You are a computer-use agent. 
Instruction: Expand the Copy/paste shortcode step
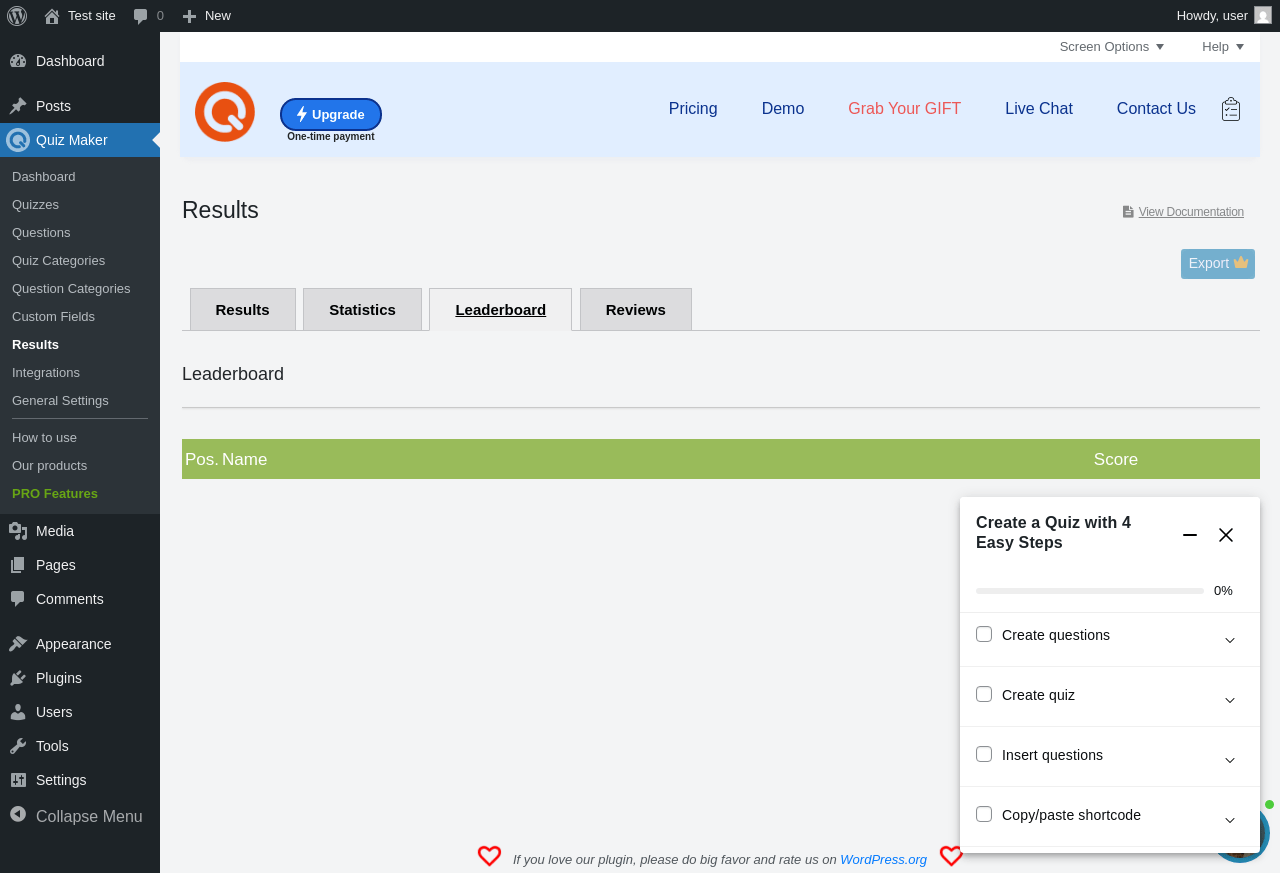(x=1230, y=820)
